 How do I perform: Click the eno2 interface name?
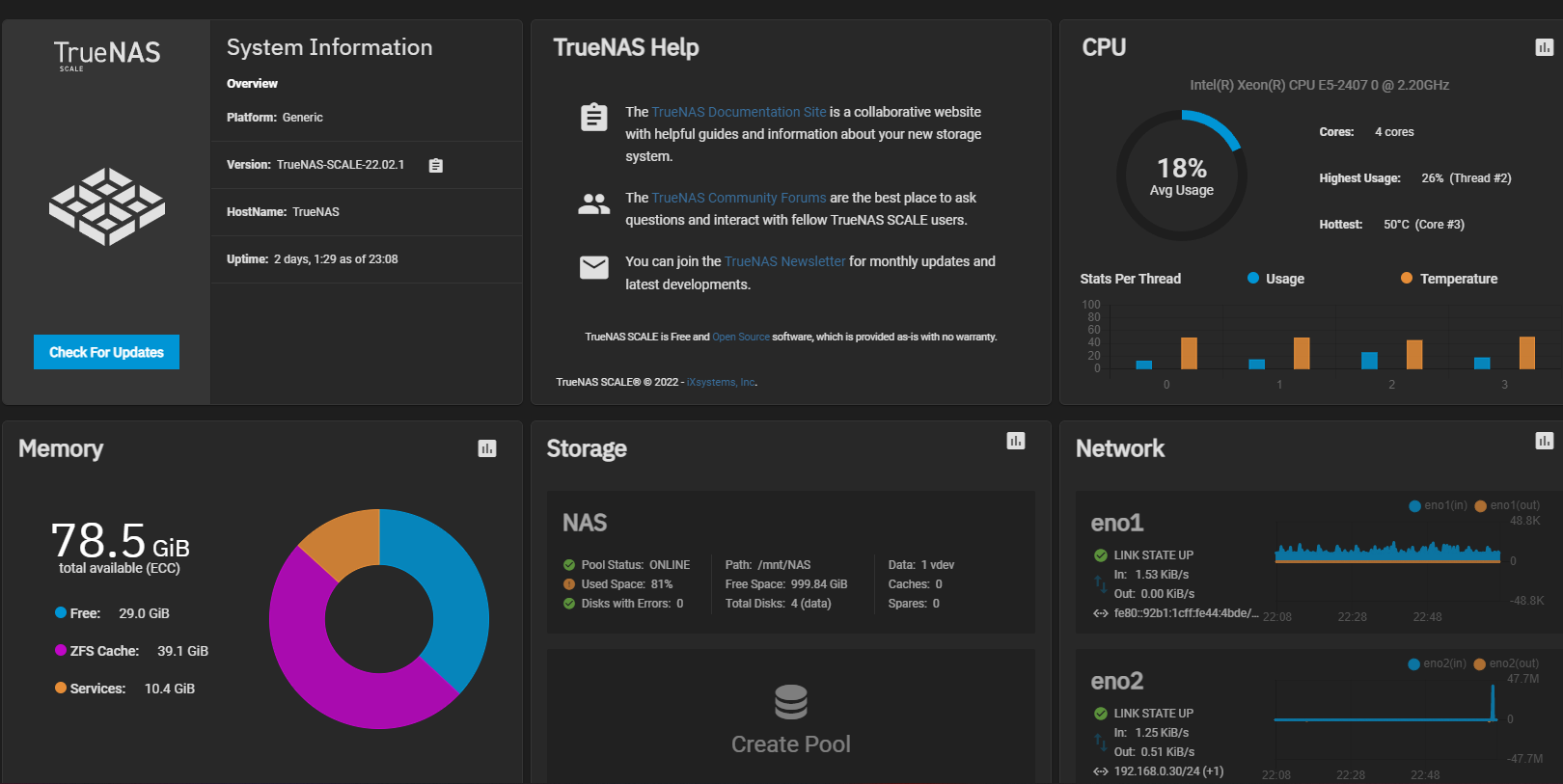(1117, 681)
